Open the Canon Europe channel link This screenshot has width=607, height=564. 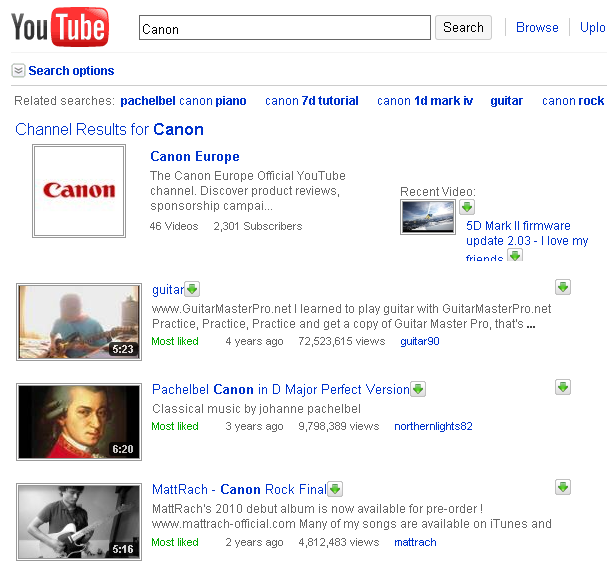click(195, 156)
